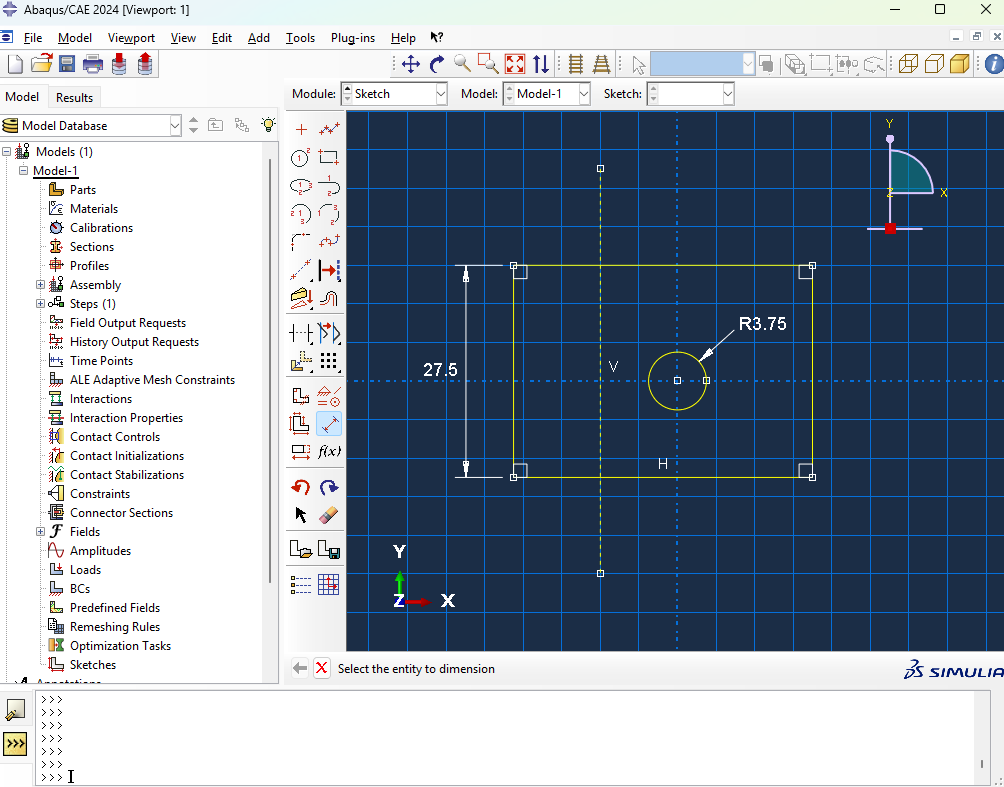Select the Create Rectangle sketch tool
This screenshot has height=787, width=1004.
329,158
